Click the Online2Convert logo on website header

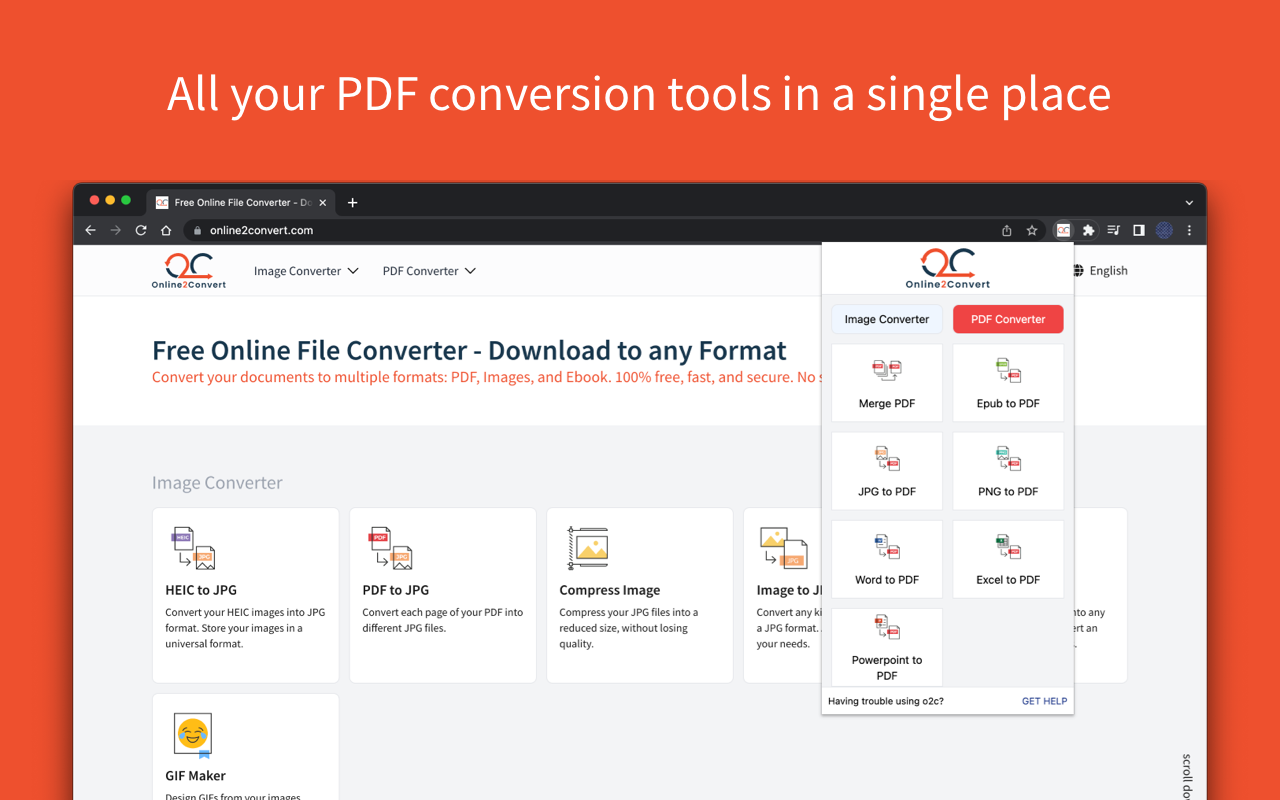pos(189,270)
